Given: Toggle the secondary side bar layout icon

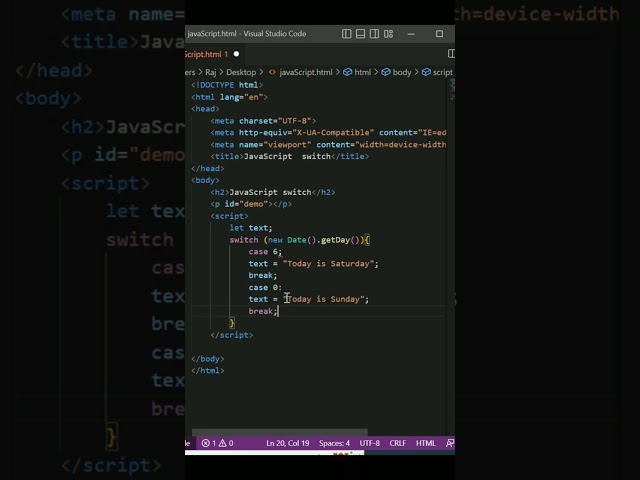Looking at the screenshot, I should tap(374, 34).
